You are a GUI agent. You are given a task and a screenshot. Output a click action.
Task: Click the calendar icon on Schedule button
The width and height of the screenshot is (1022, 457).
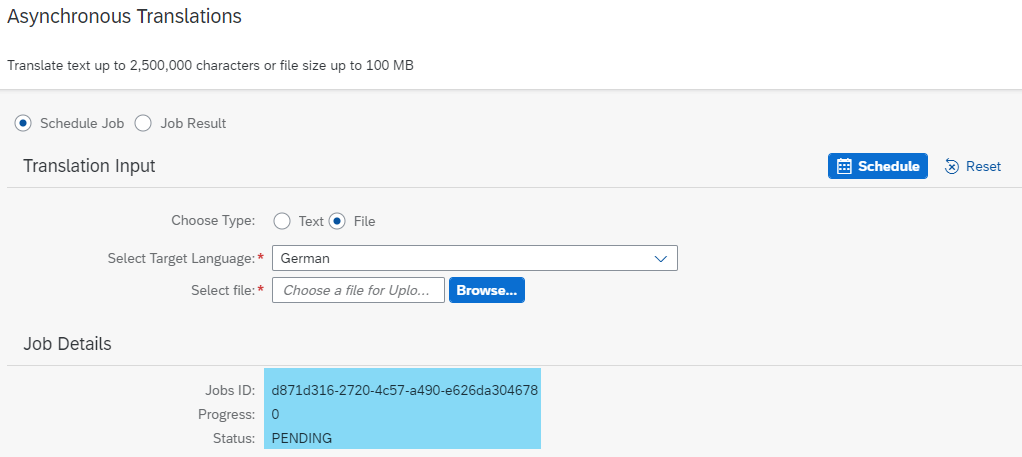[844, 166]
